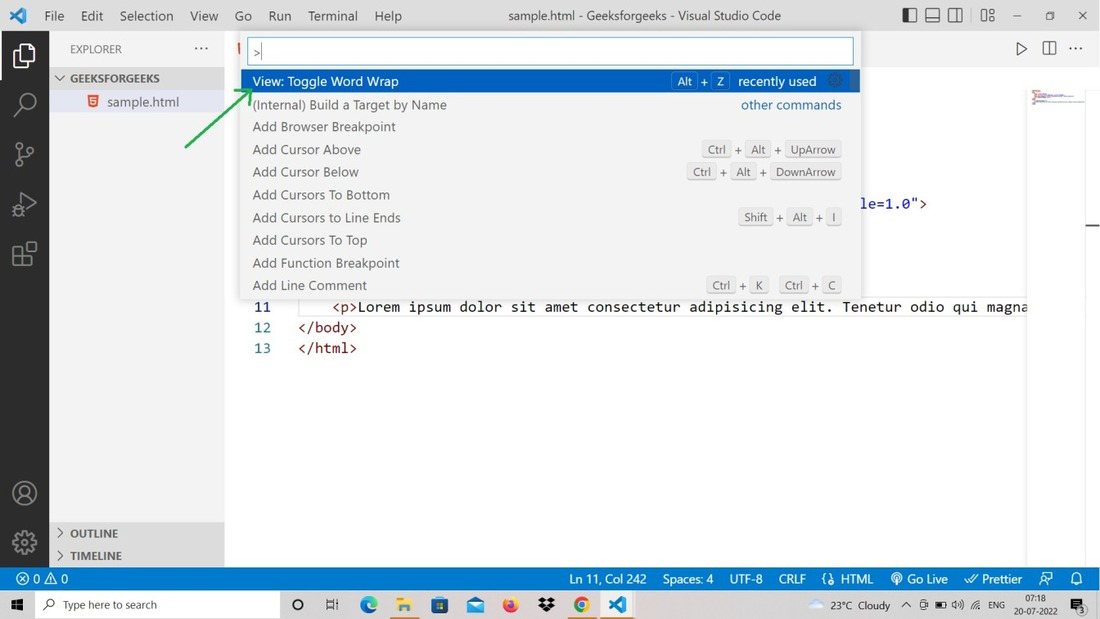Expand the OUTLINE section
Image resolution: width=1100 pixels, height=619 pixels.
click(x=137, y=533)
